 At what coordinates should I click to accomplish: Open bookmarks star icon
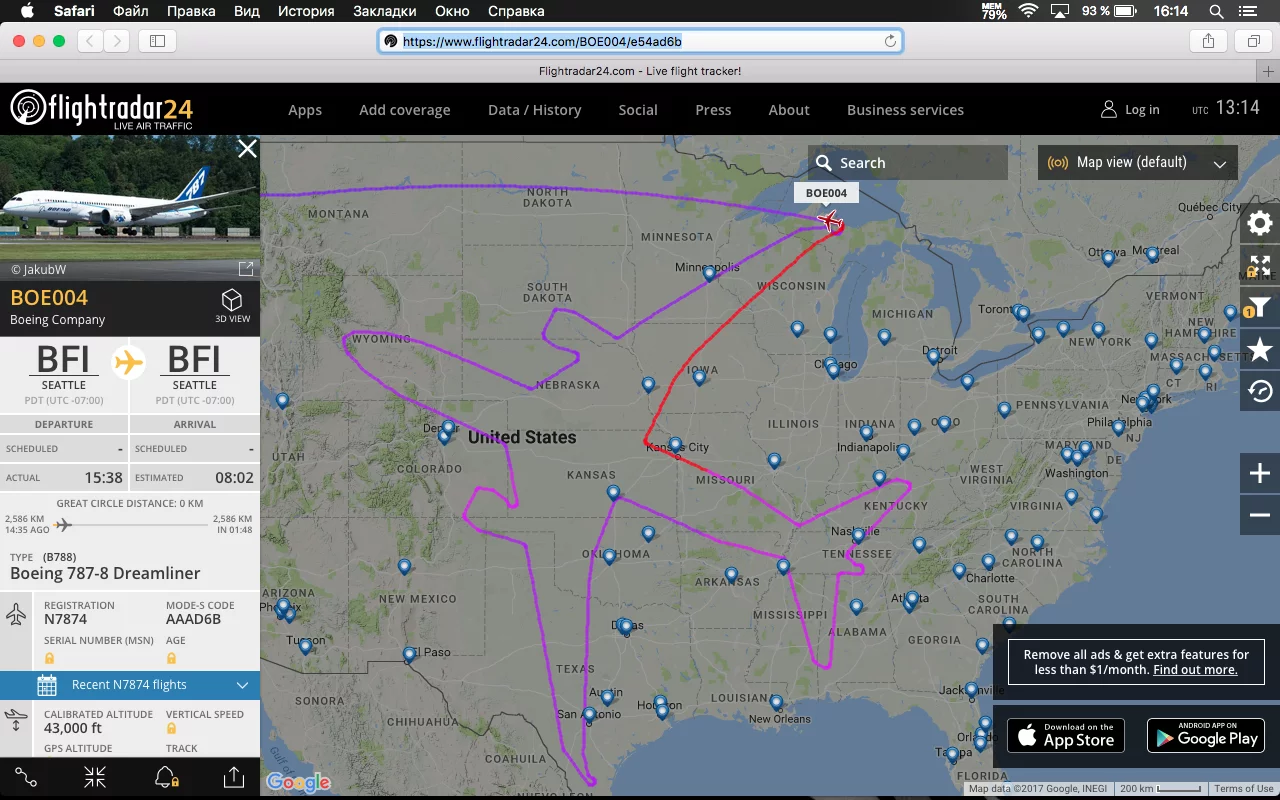coord(1260,349)
